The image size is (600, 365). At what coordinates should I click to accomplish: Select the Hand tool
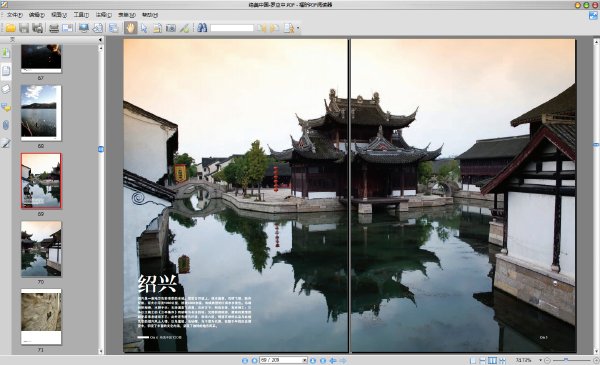click(x=130, y=28)
